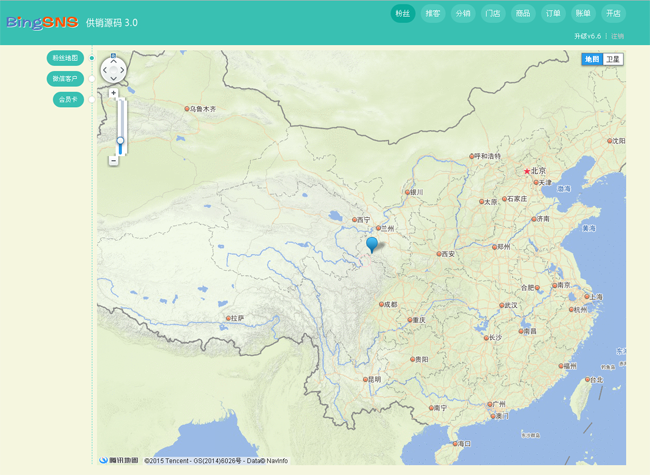The image size is (650, 475).
Task: Click the 长沙 city label
Action: [495, 337]
